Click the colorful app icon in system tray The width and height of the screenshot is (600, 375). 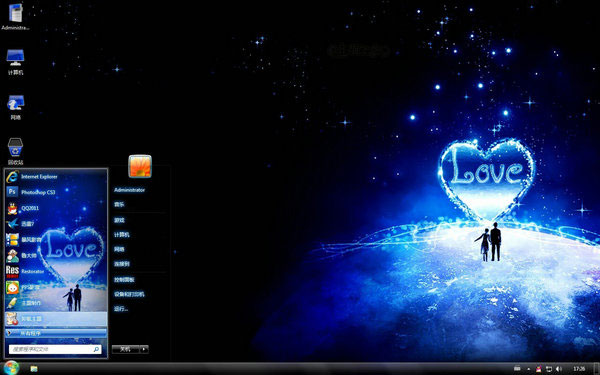point(539,369)
